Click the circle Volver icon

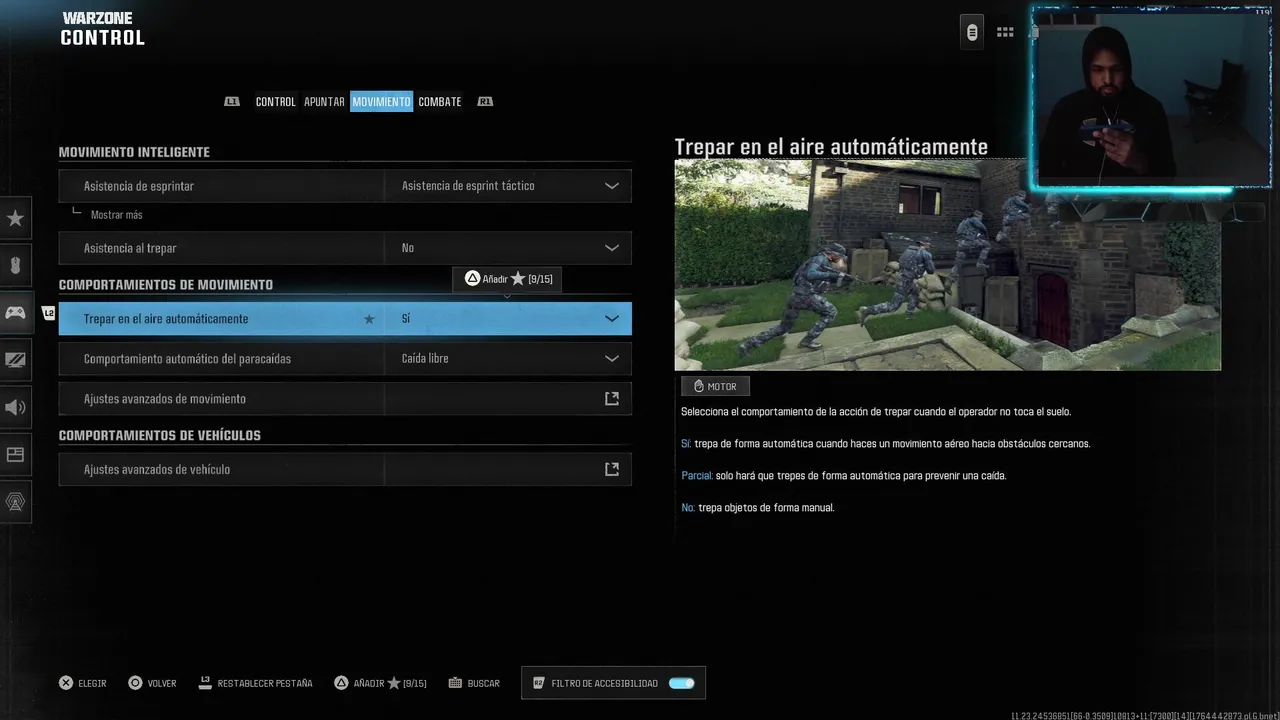[135, 683]
